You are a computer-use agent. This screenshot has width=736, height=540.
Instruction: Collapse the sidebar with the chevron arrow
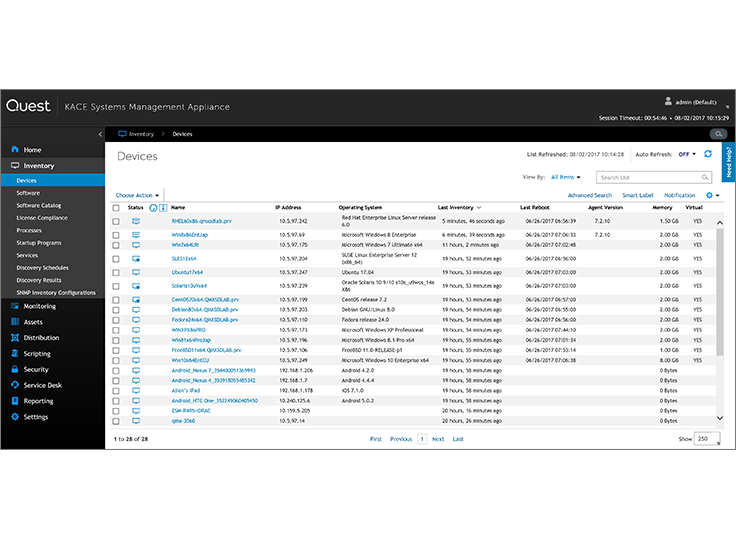[100, 134]
